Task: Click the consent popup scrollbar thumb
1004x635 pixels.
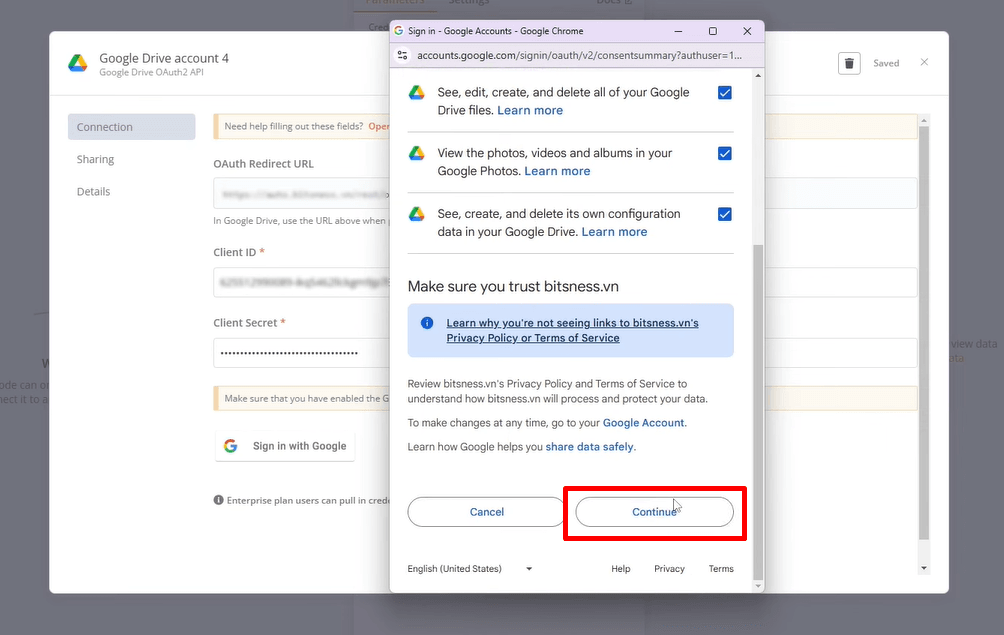Action: point(758,412)
